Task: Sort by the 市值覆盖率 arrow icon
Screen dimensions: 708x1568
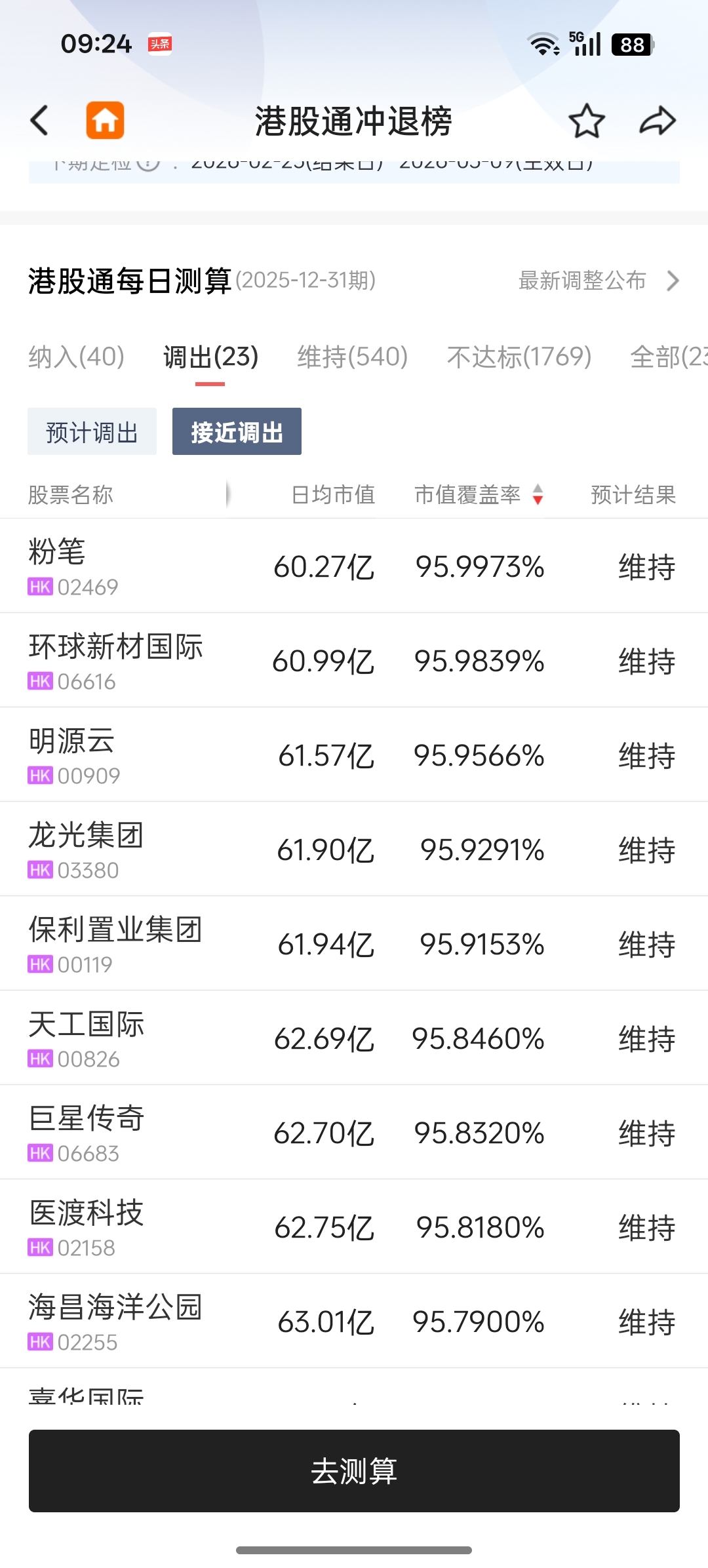Action: (538, 494)
